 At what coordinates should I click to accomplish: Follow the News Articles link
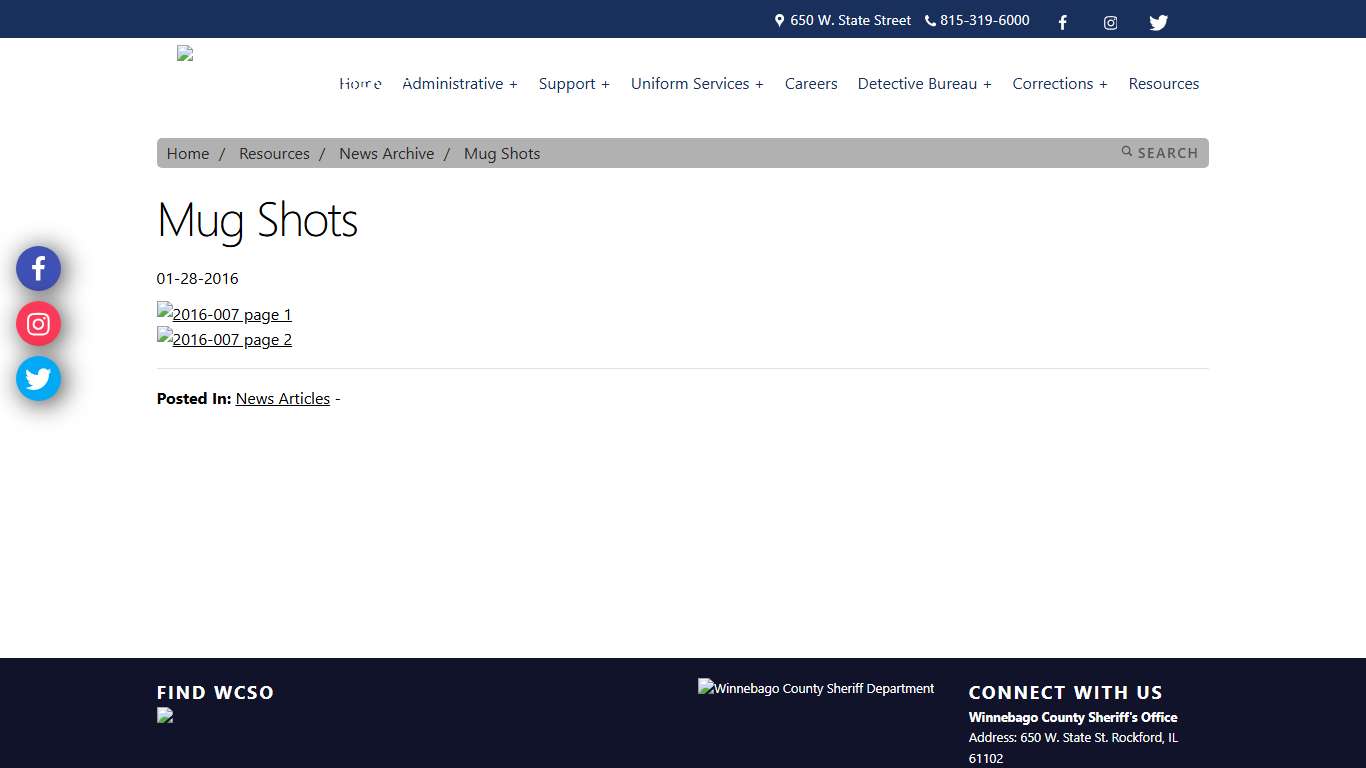[282, 398]
